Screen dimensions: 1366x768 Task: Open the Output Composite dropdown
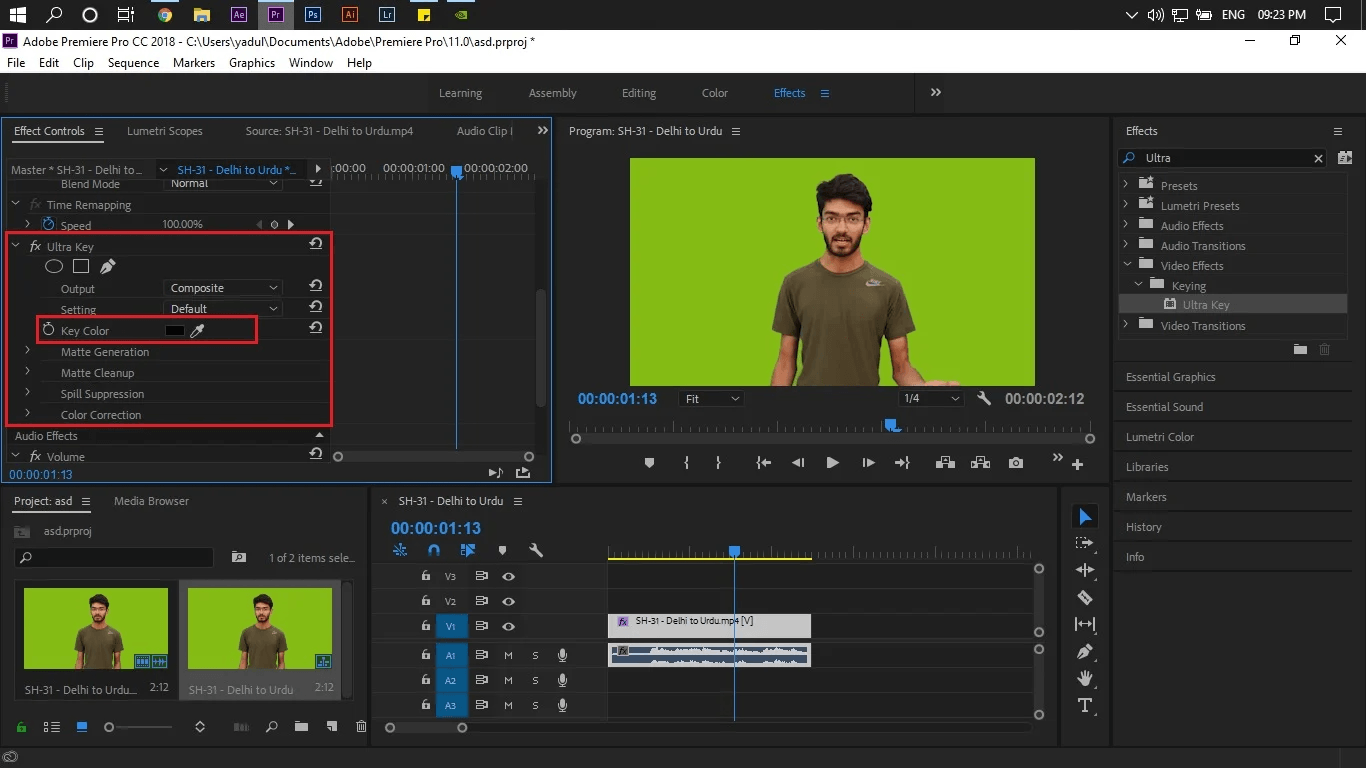[x=224, y=288]
